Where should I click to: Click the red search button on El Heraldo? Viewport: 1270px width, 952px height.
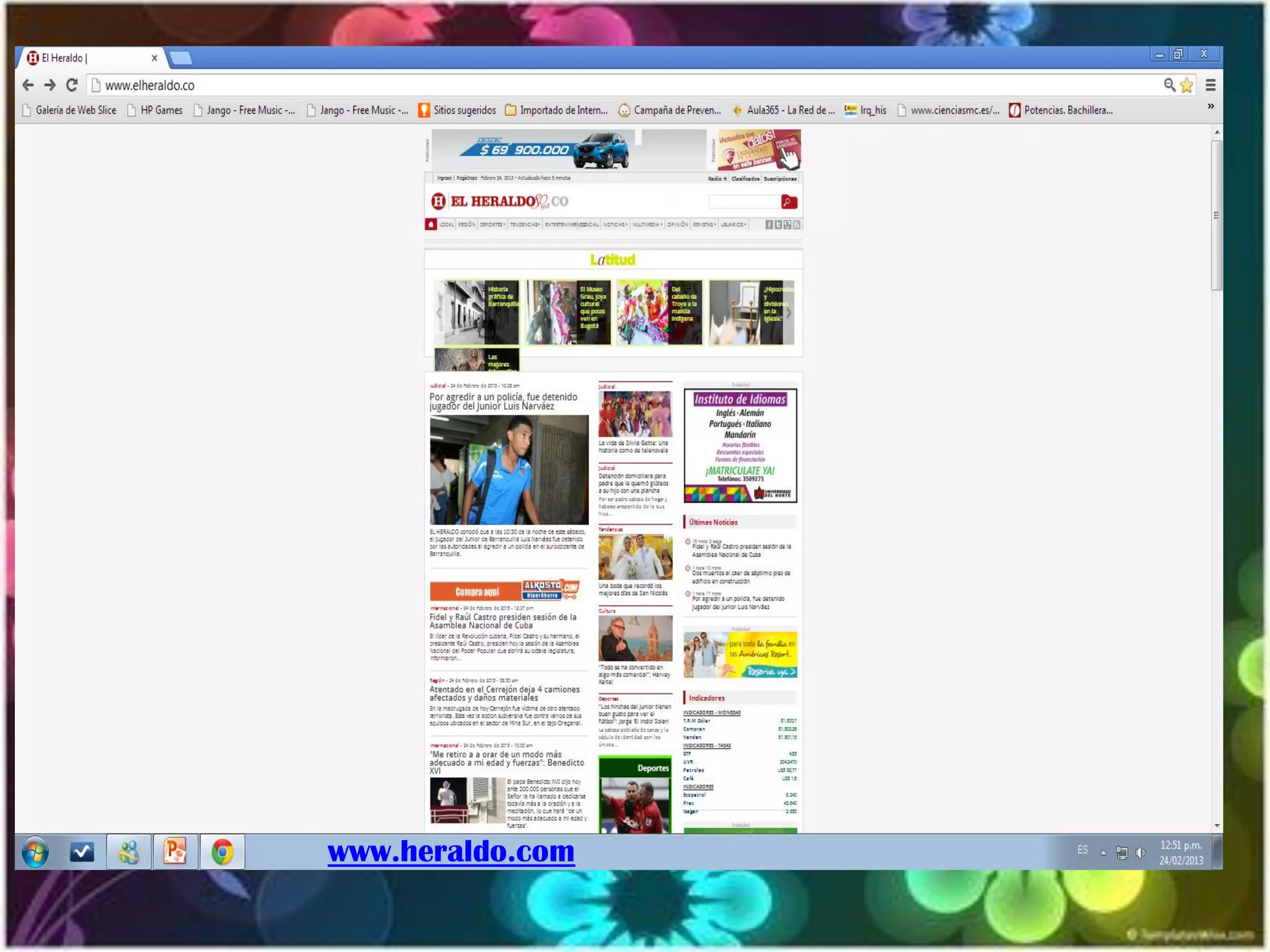click(789, 201)
